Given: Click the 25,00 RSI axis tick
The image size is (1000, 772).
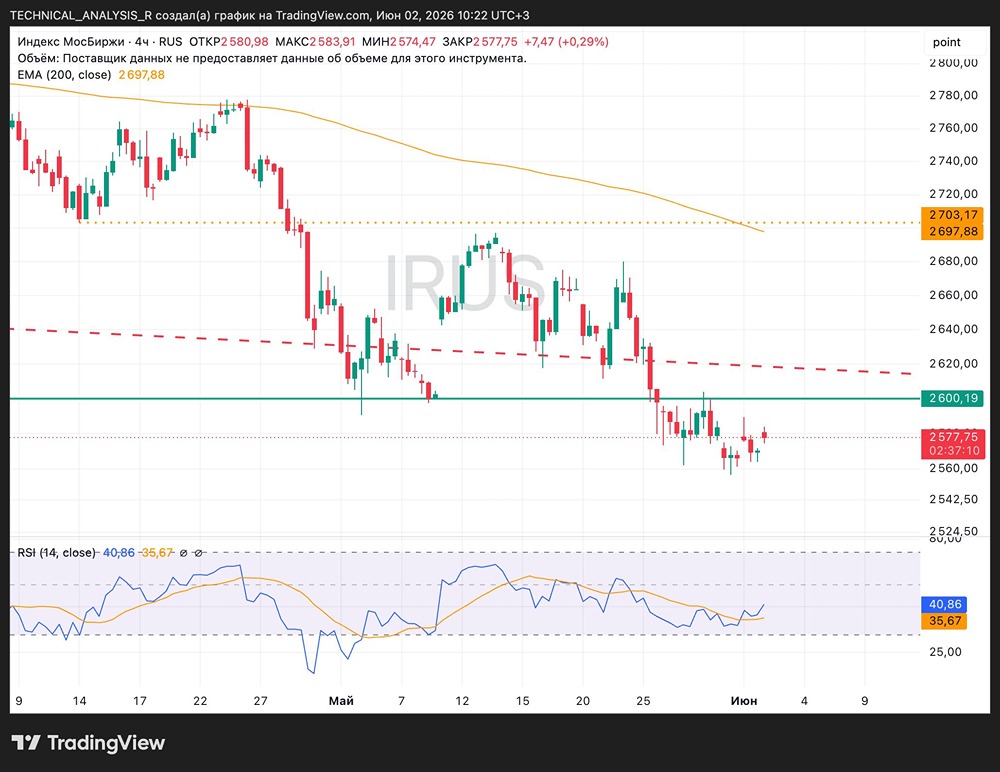Looking at the screenshot, I should click(x=945, y=652).
